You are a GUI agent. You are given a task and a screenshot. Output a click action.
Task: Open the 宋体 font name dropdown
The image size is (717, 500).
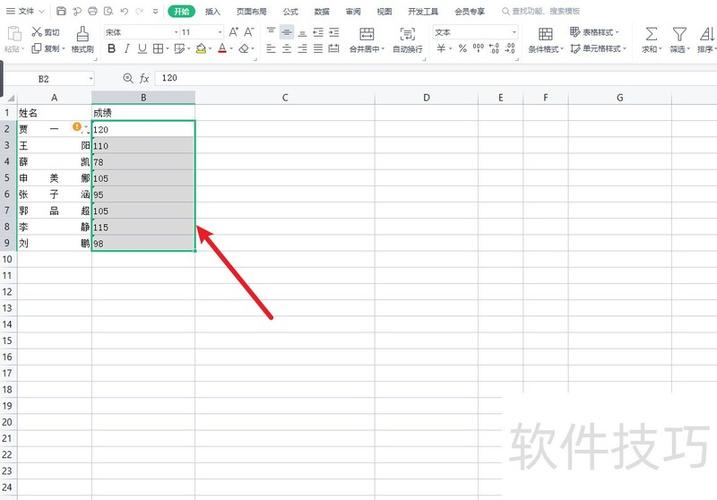click(x=176, y=32)
